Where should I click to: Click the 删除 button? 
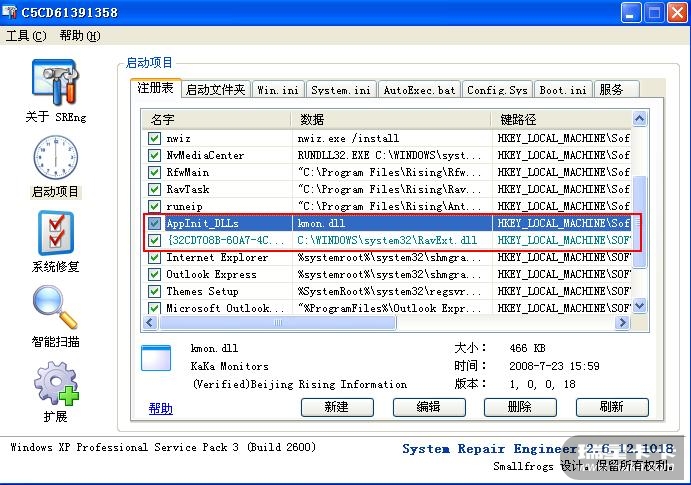(520, 407)
